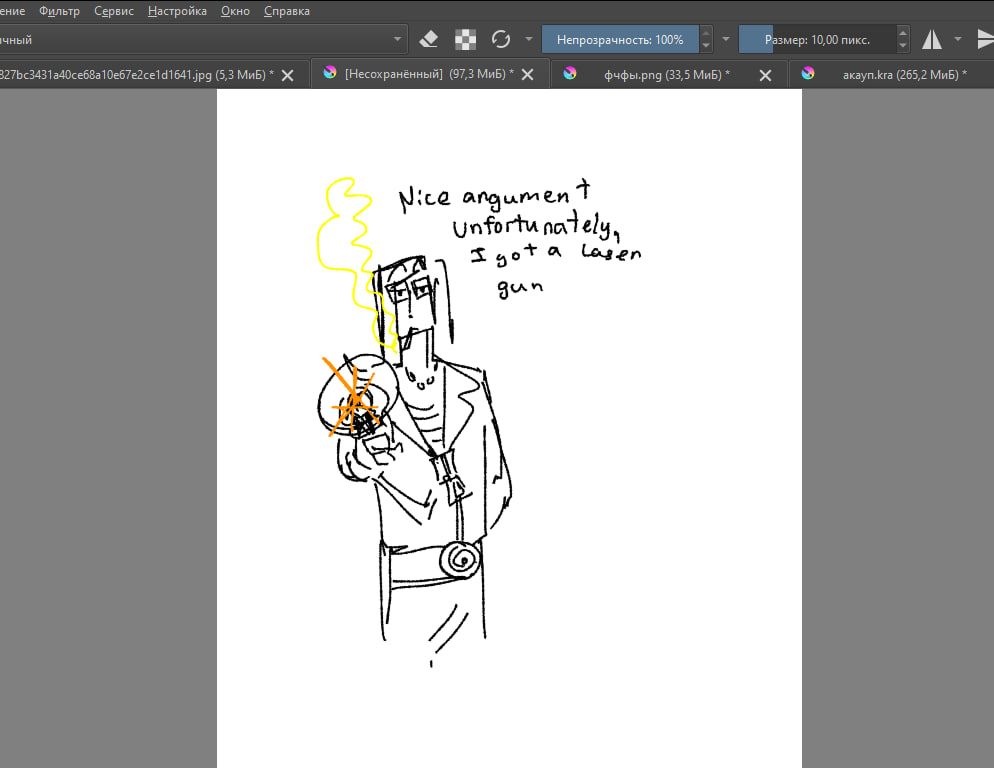994x768 pixels.
Task: Open the Справка menu
Action: point(286,11)
